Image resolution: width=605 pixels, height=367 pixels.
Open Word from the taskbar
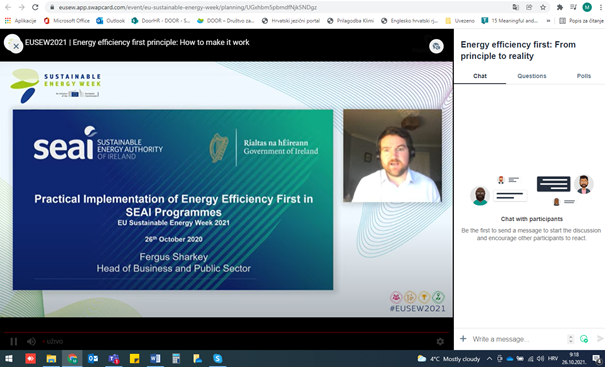point(155,359)
